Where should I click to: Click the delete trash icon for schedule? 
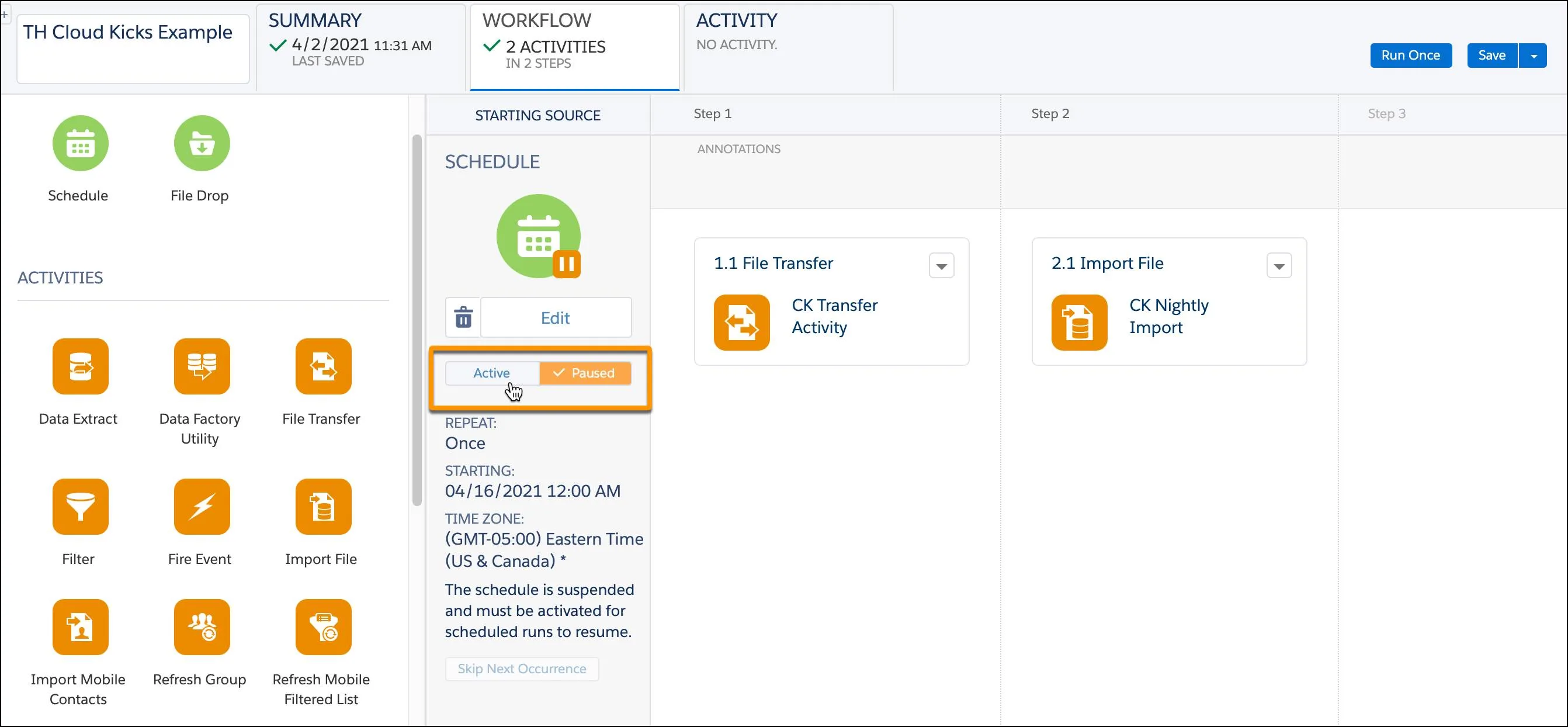click(x=463, y=318)
